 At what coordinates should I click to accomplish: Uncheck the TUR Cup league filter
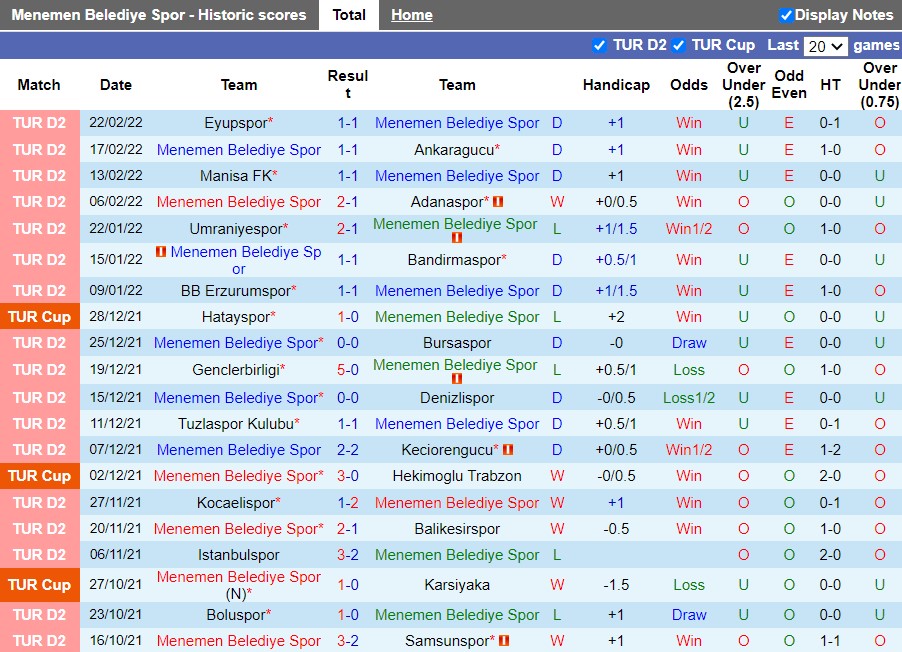pos(679,45)
